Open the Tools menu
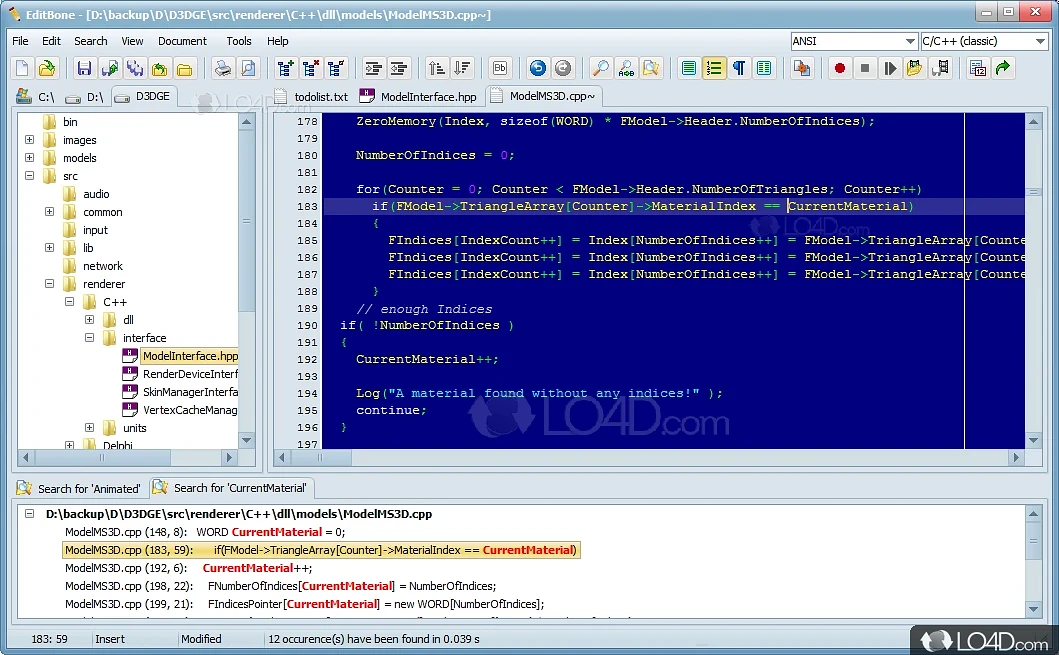This screenshot has height=655, width=1059. coord(238,41)
